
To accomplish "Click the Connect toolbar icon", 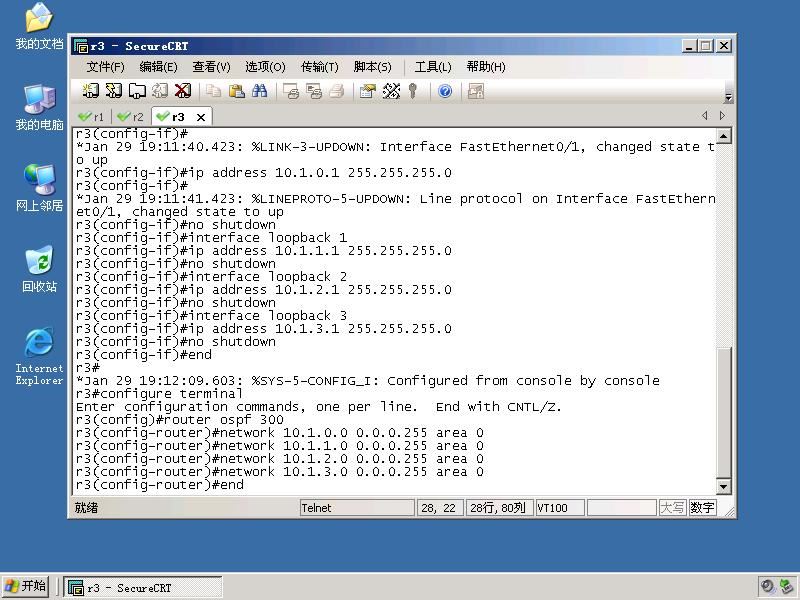I will (90, 91).
